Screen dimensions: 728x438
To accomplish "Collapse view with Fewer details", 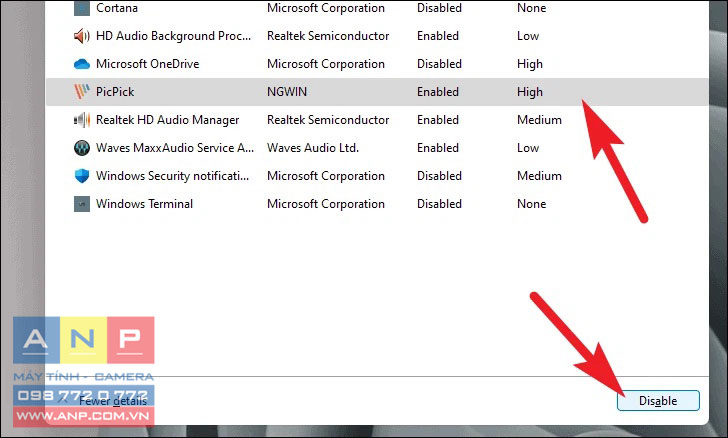I will [112, 401].
